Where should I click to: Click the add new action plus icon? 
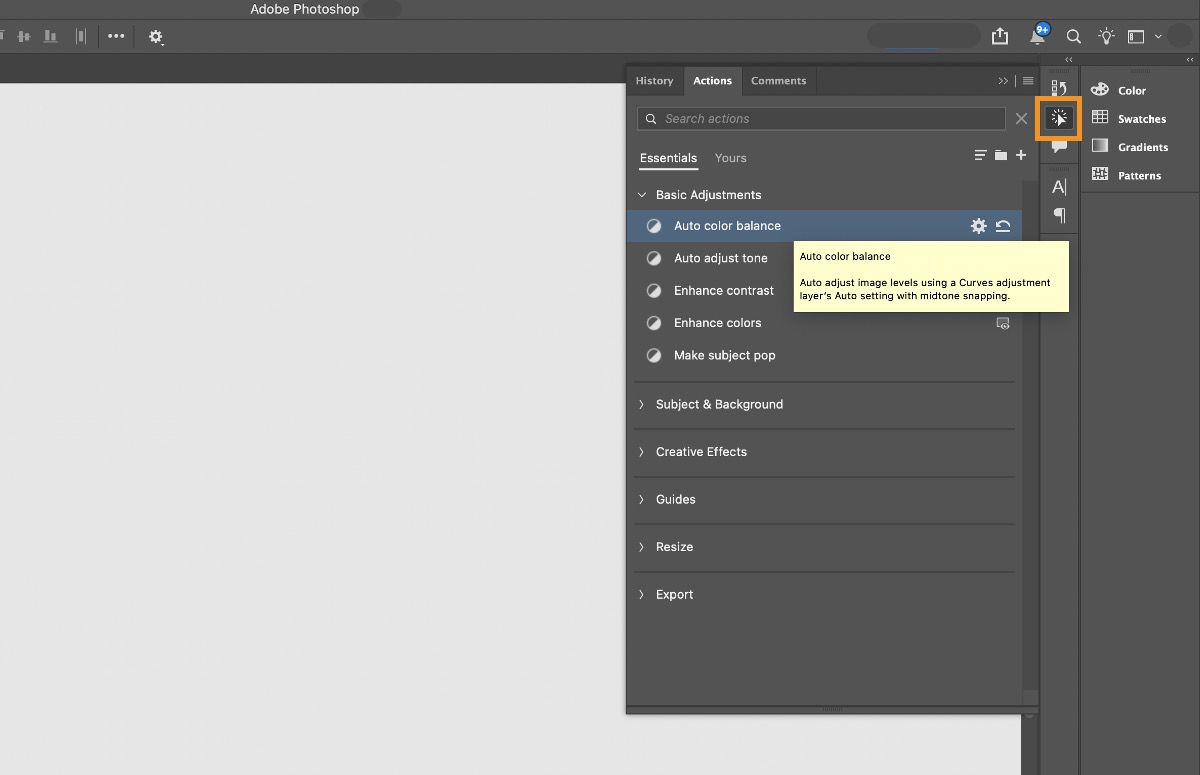(x=1021, y=155)
